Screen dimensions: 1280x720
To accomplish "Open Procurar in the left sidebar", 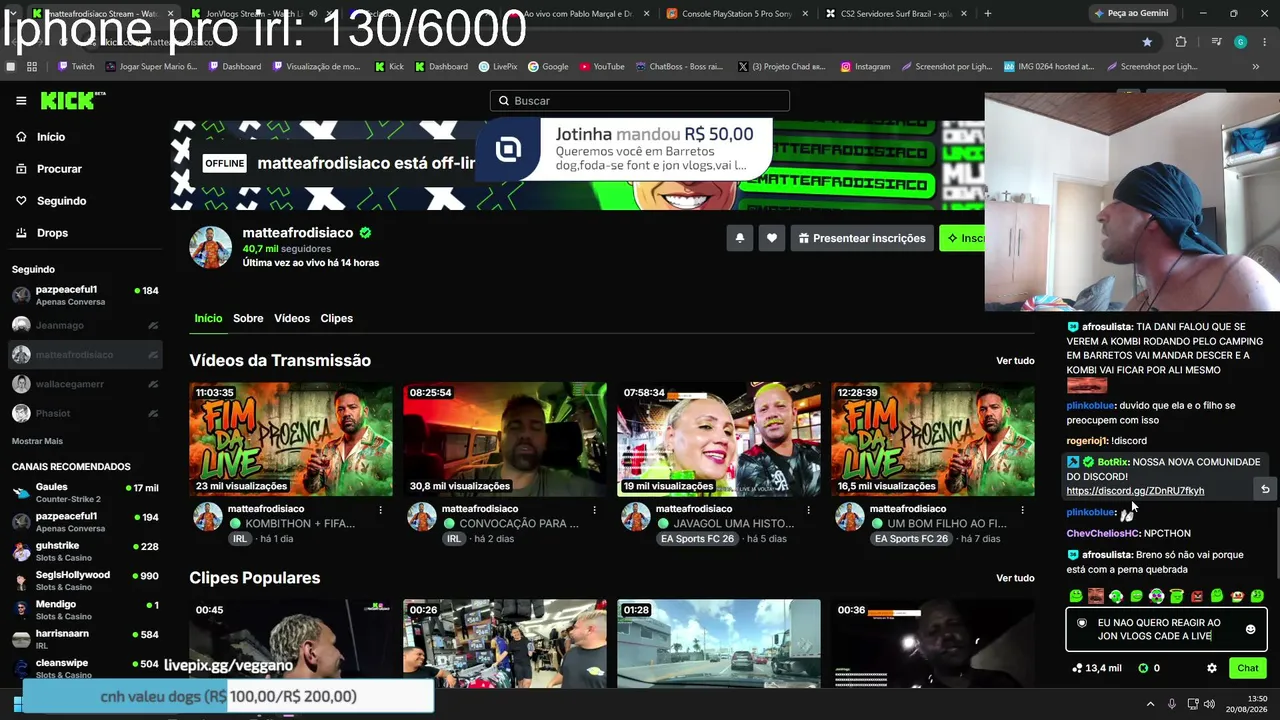I will pyautogui.click(x=59, y=169).
